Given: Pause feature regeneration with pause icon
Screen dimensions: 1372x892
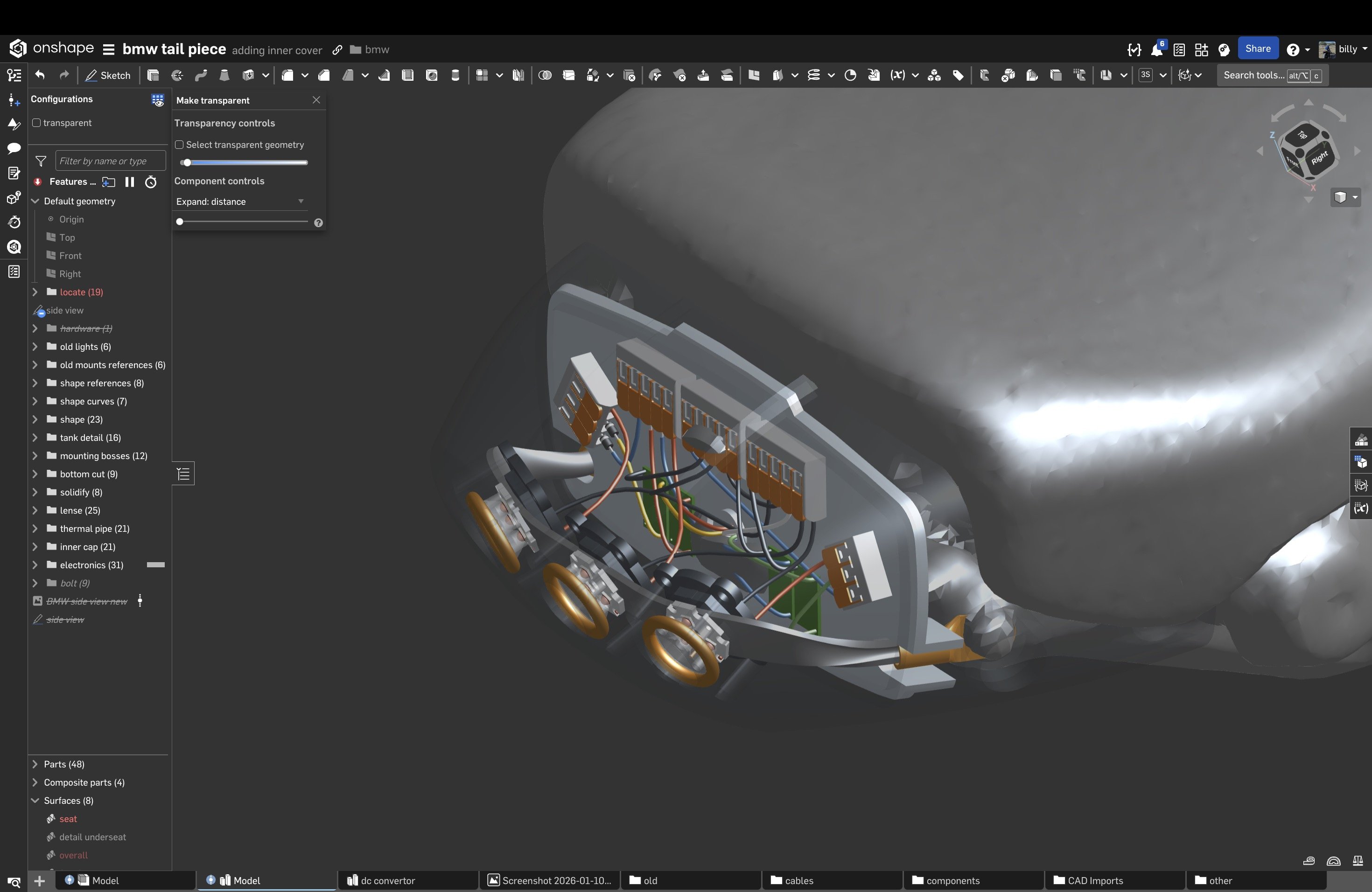Looking at the screenshot, I should click(130, 182).
